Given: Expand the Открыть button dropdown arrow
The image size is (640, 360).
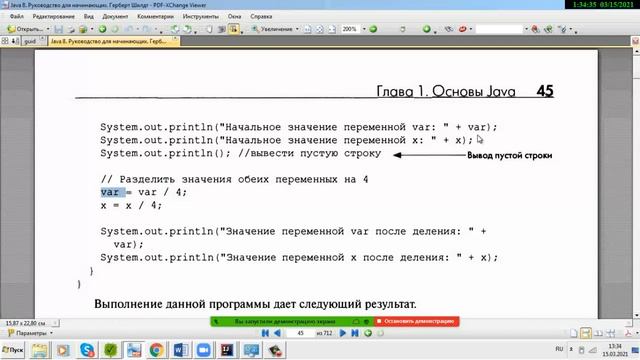Looking at the screenshot, I should pyautogui.click(x=48, y=29).
